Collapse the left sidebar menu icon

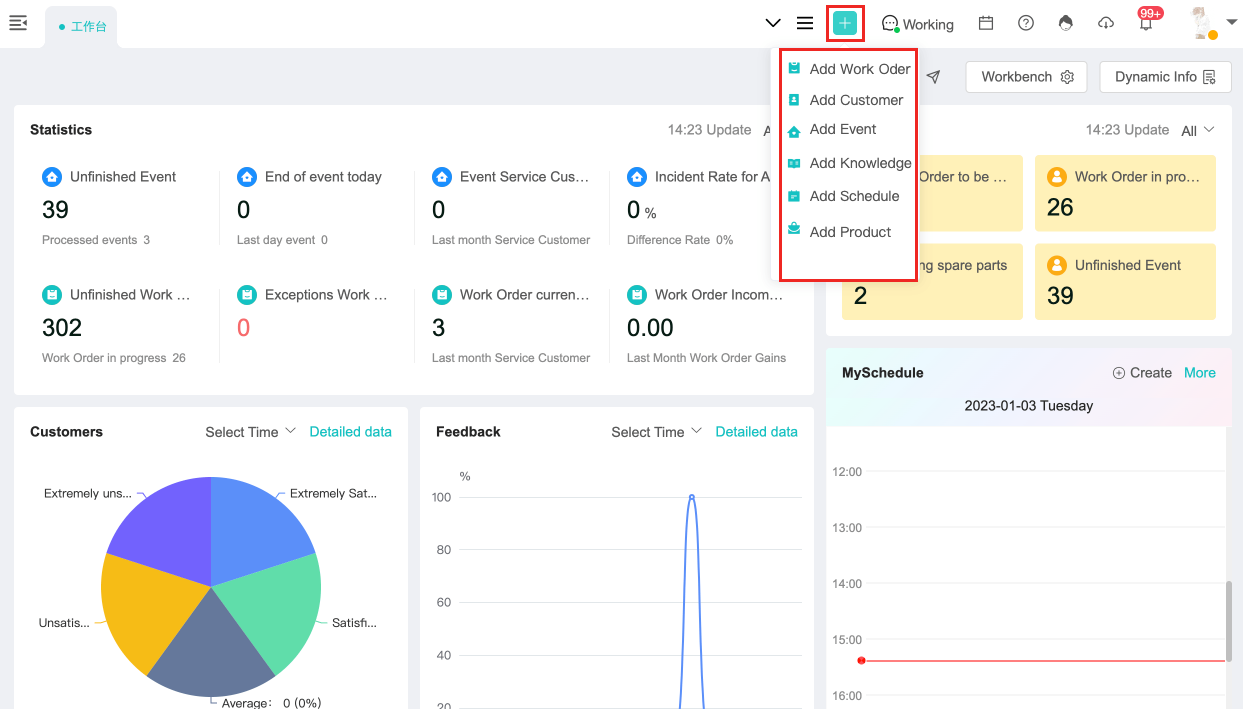coord(17,23)
